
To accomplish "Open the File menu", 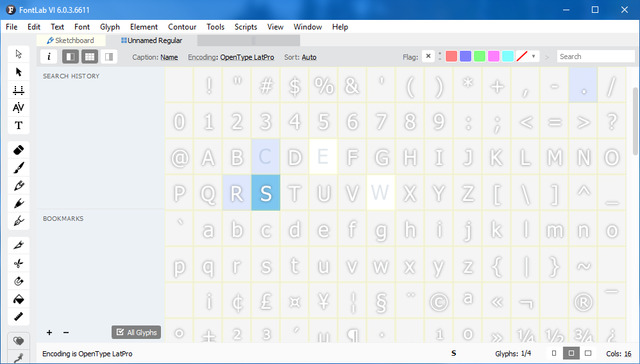I will [11, 27].
